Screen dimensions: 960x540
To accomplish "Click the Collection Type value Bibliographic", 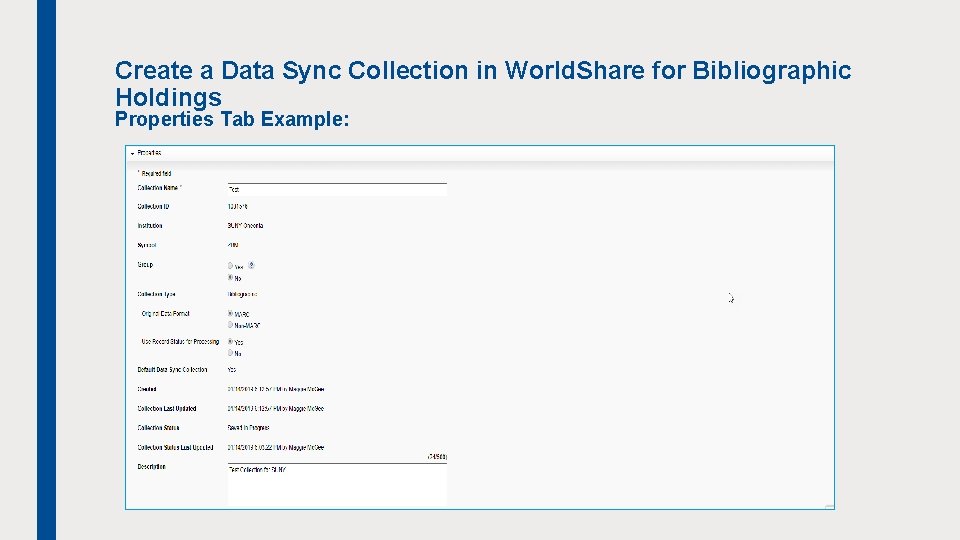I will click(242, 294).
